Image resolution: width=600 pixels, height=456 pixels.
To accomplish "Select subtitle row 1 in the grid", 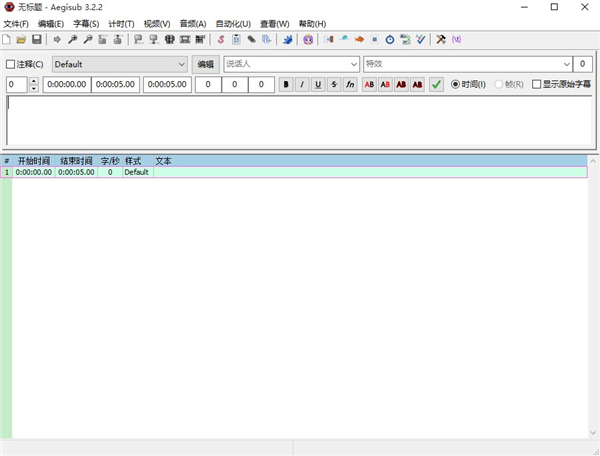I will point(294,172).
